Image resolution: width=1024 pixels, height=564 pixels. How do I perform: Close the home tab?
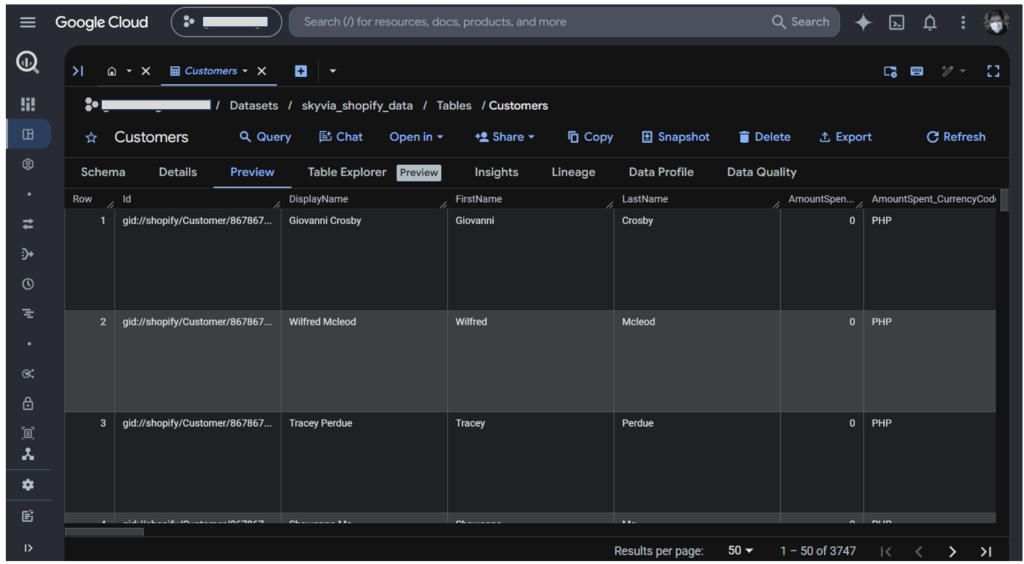click(146, 71)
